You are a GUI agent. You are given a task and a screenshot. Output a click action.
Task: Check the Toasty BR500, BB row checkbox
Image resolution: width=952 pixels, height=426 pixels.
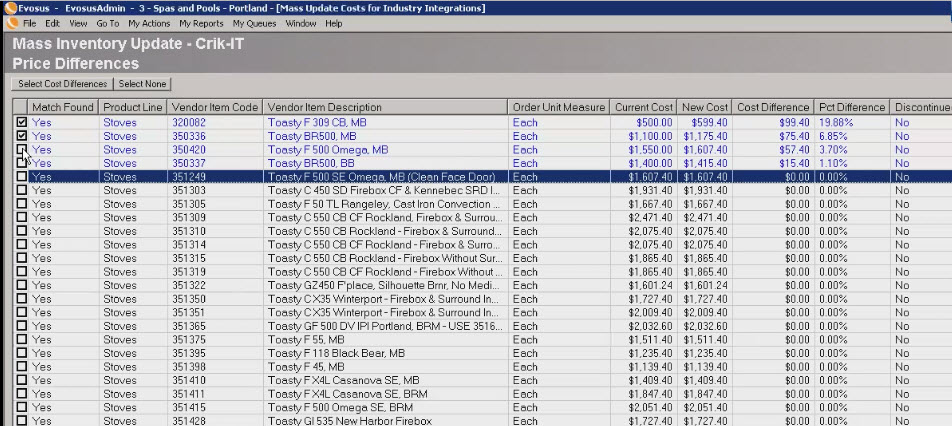(22, 163)
